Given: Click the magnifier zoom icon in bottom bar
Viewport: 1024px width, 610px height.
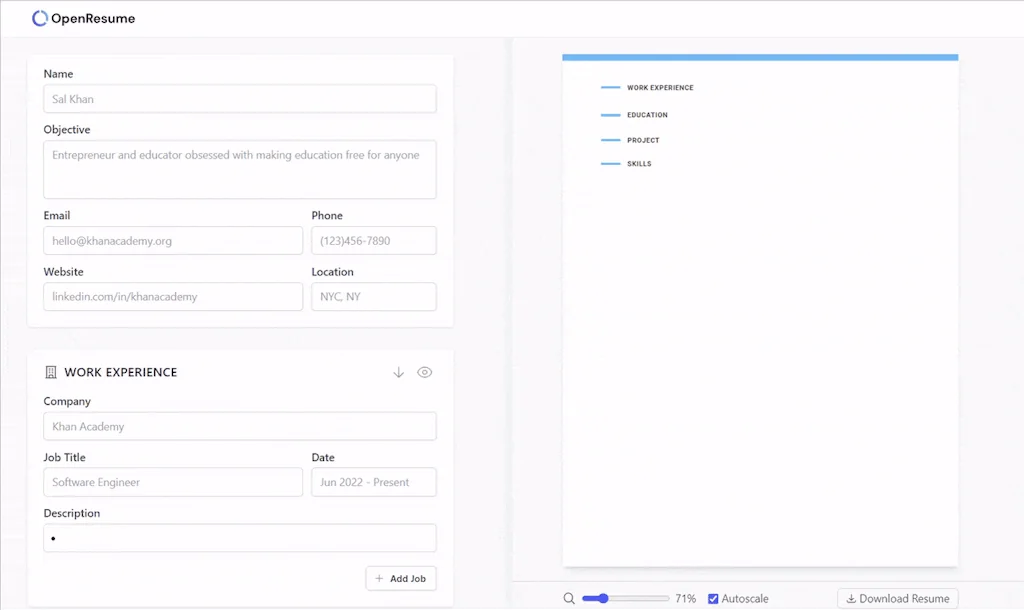Looking at the screenshot, I should click(569, 598).
